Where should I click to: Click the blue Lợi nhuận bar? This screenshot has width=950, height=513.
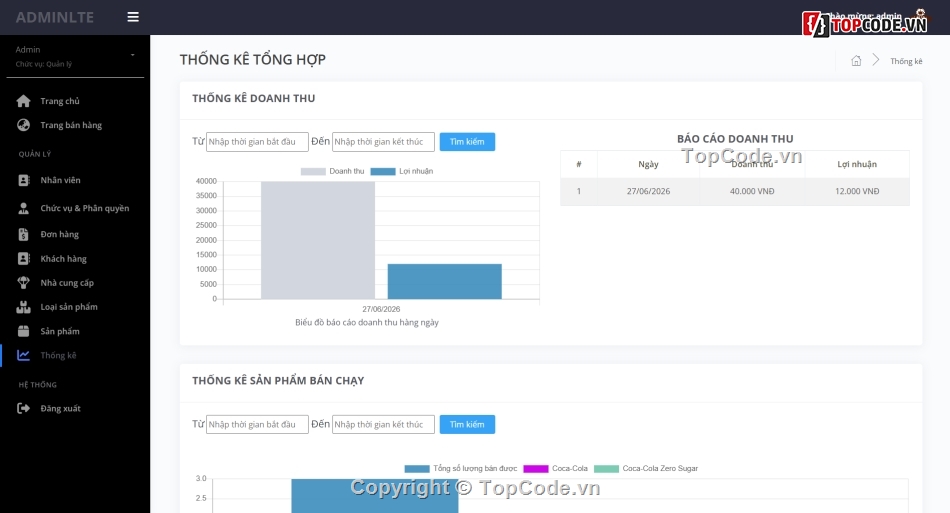445,282
